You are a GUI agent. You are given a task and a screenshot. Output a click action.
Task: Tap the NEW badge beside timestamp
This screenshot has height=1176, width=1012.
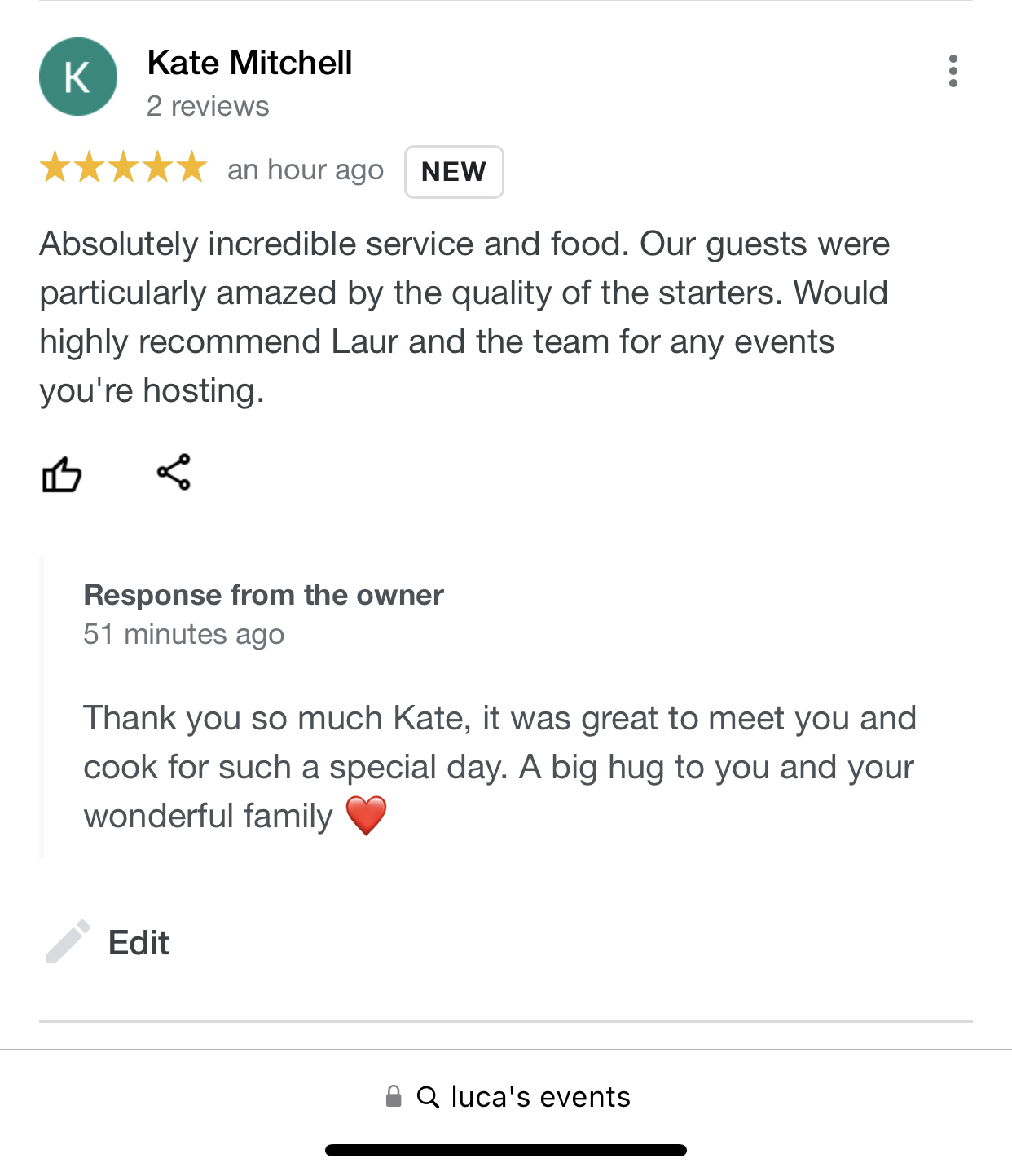click(454, 172)
